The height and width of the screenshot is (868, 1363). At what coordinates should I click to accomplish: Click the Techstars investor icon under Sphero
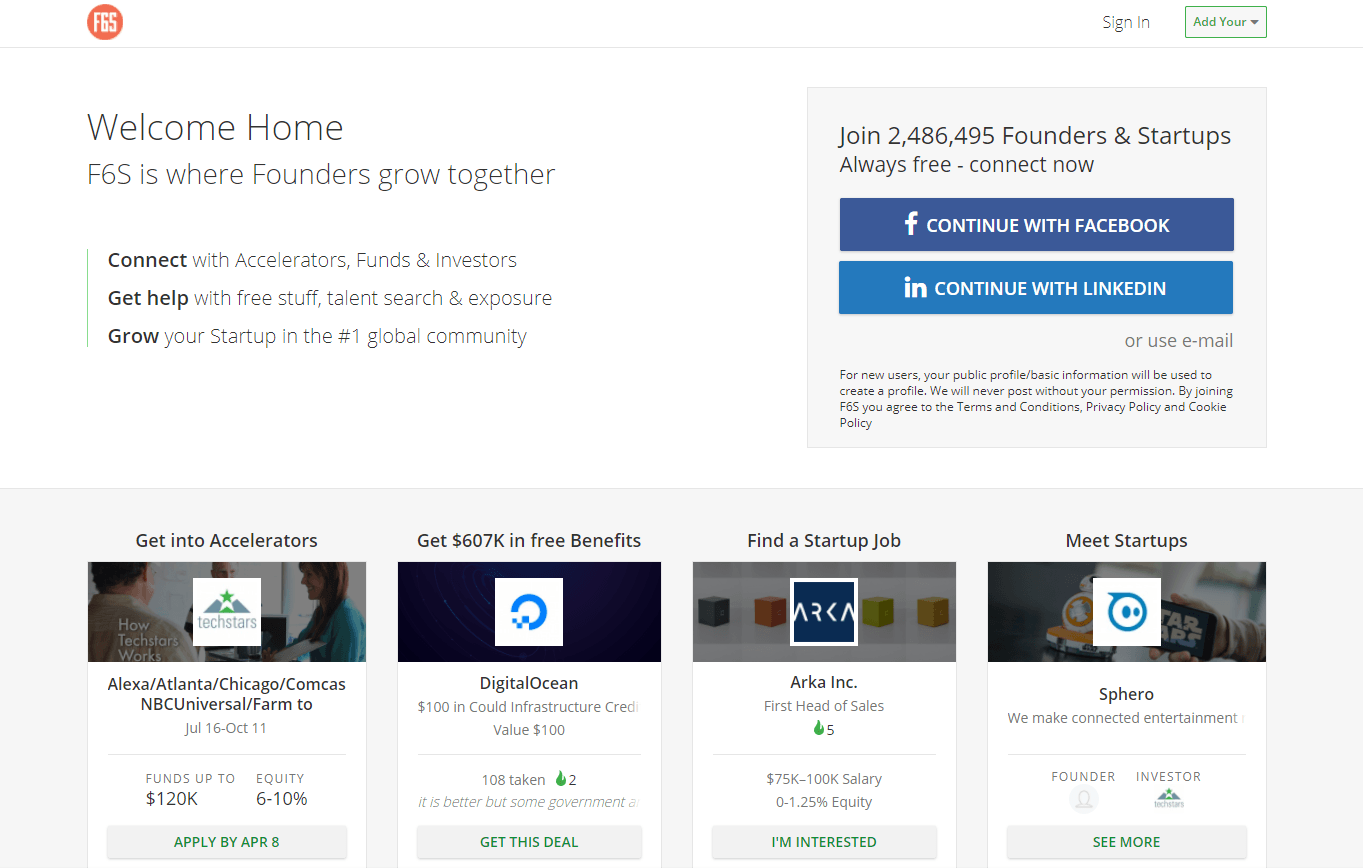1169,799
